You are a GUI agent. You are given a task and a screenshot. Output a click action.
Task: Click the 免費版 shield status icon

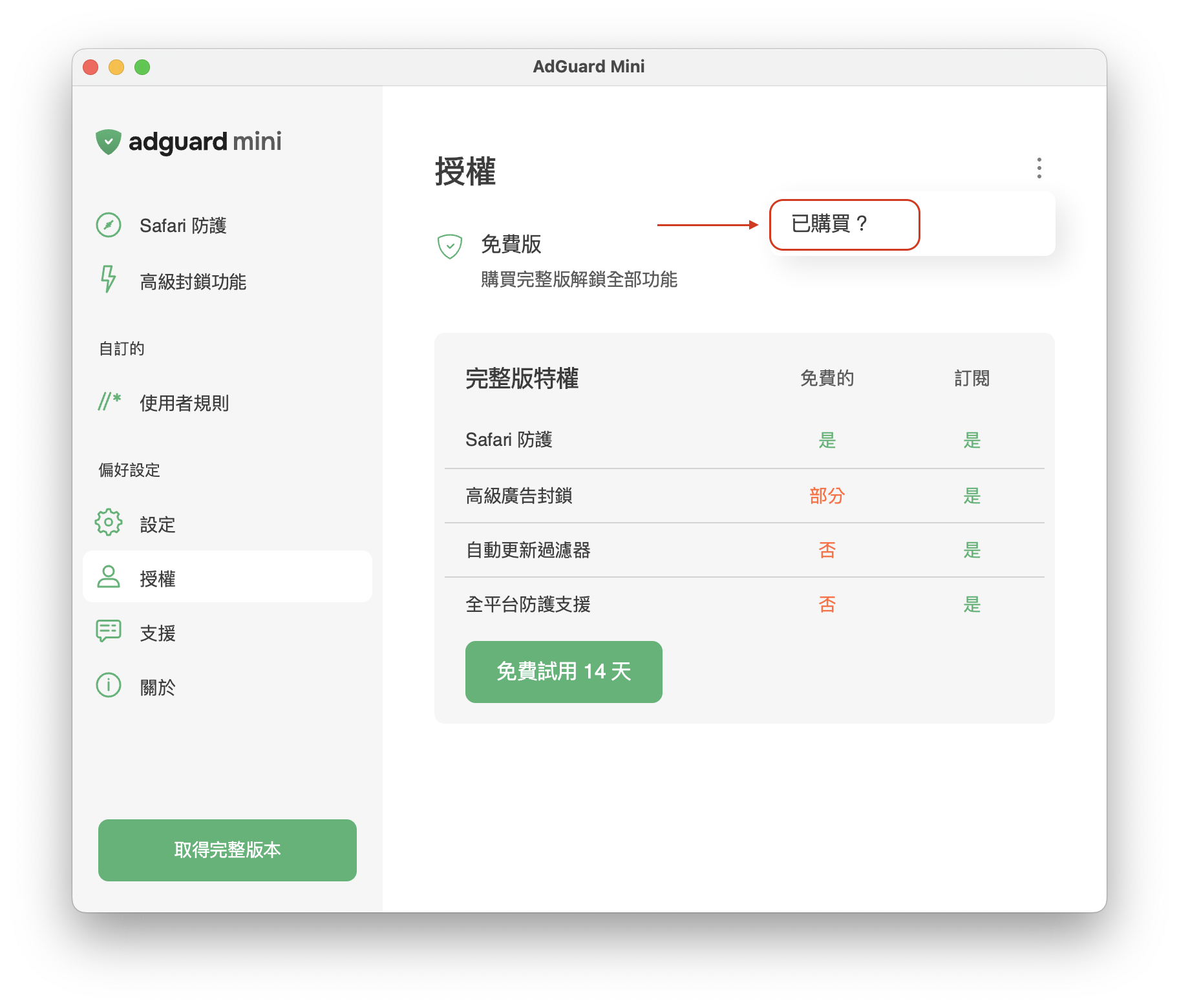(450, 246)
